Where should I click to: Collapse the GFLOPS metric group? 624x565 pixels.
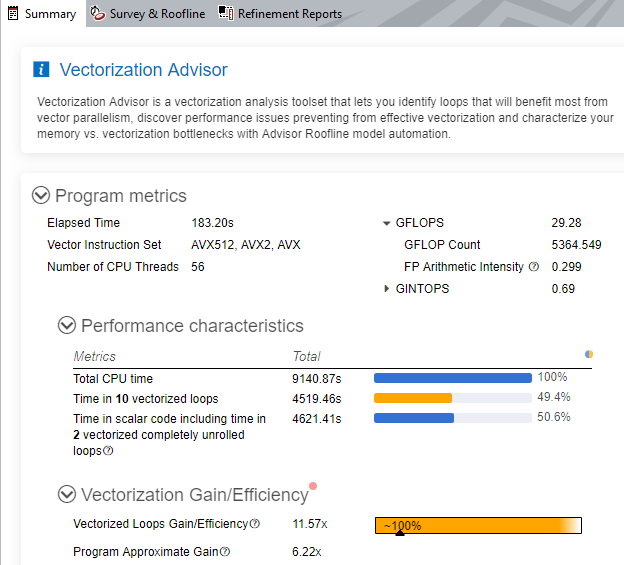pos(387,223)
